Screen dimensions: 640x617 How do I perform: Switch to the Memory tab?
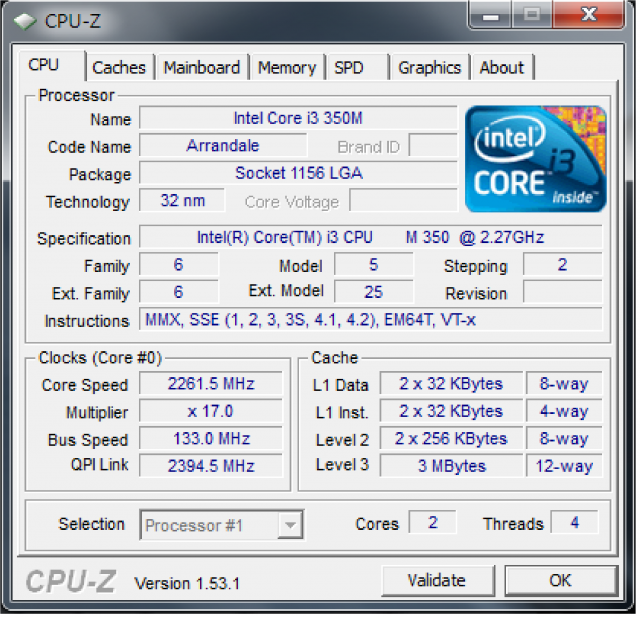click(x=288, y=68)
